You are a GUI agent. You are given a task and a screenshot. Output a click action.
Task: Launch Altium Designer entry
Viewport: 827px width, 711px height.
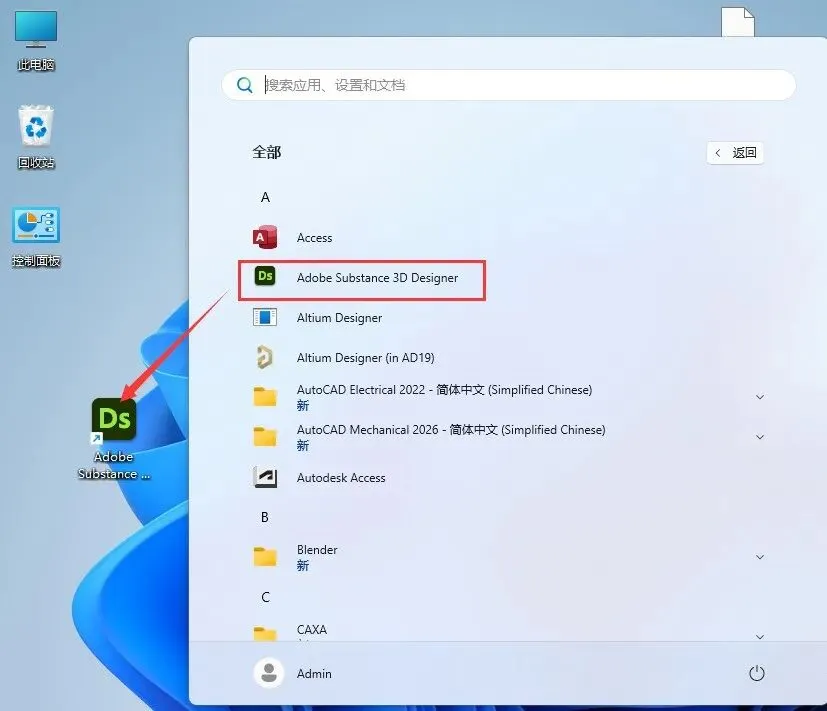(x=339, y=318)
